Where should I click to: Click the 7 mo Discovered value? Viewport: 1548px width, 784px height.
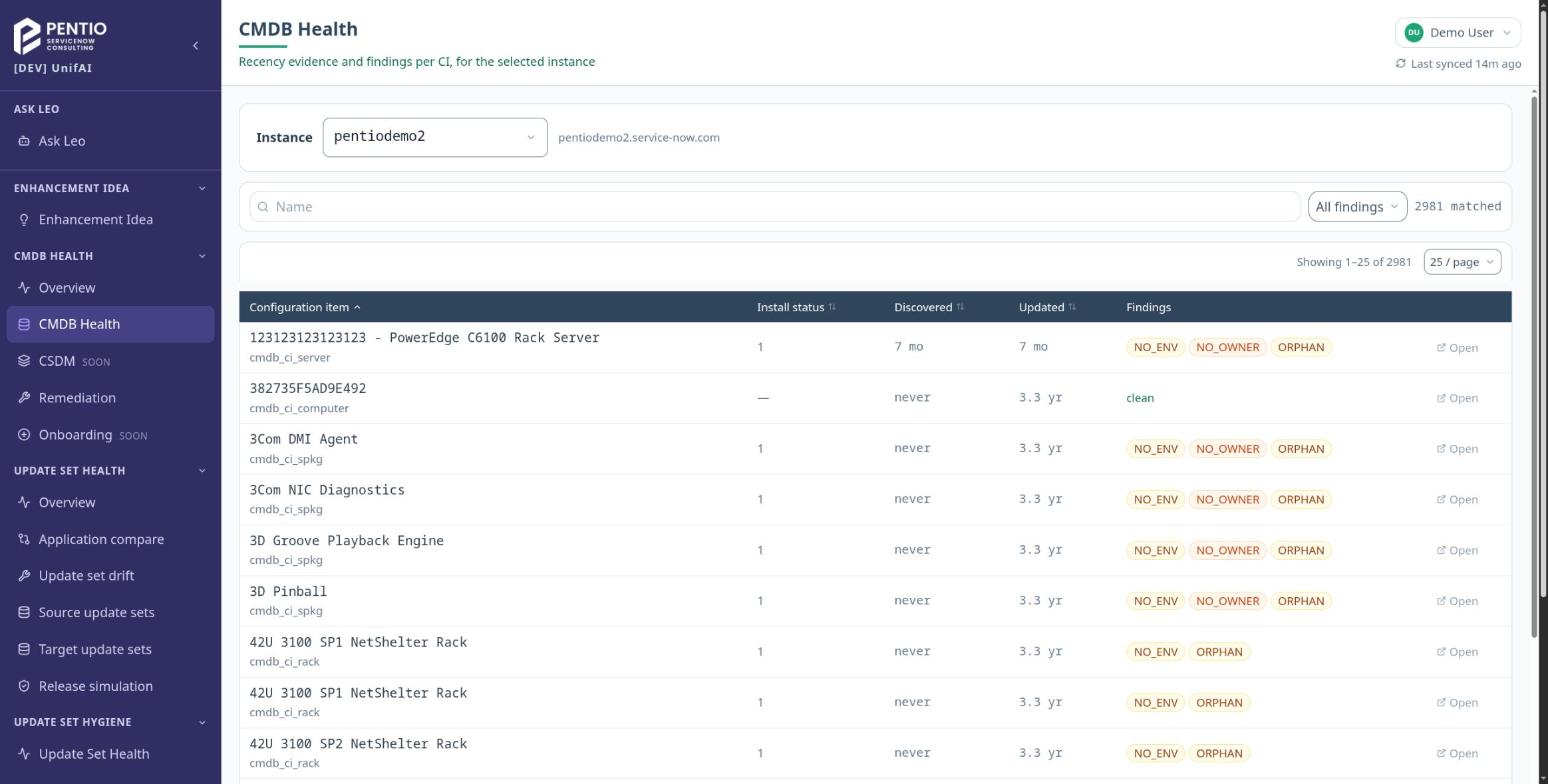click(909, 347)
